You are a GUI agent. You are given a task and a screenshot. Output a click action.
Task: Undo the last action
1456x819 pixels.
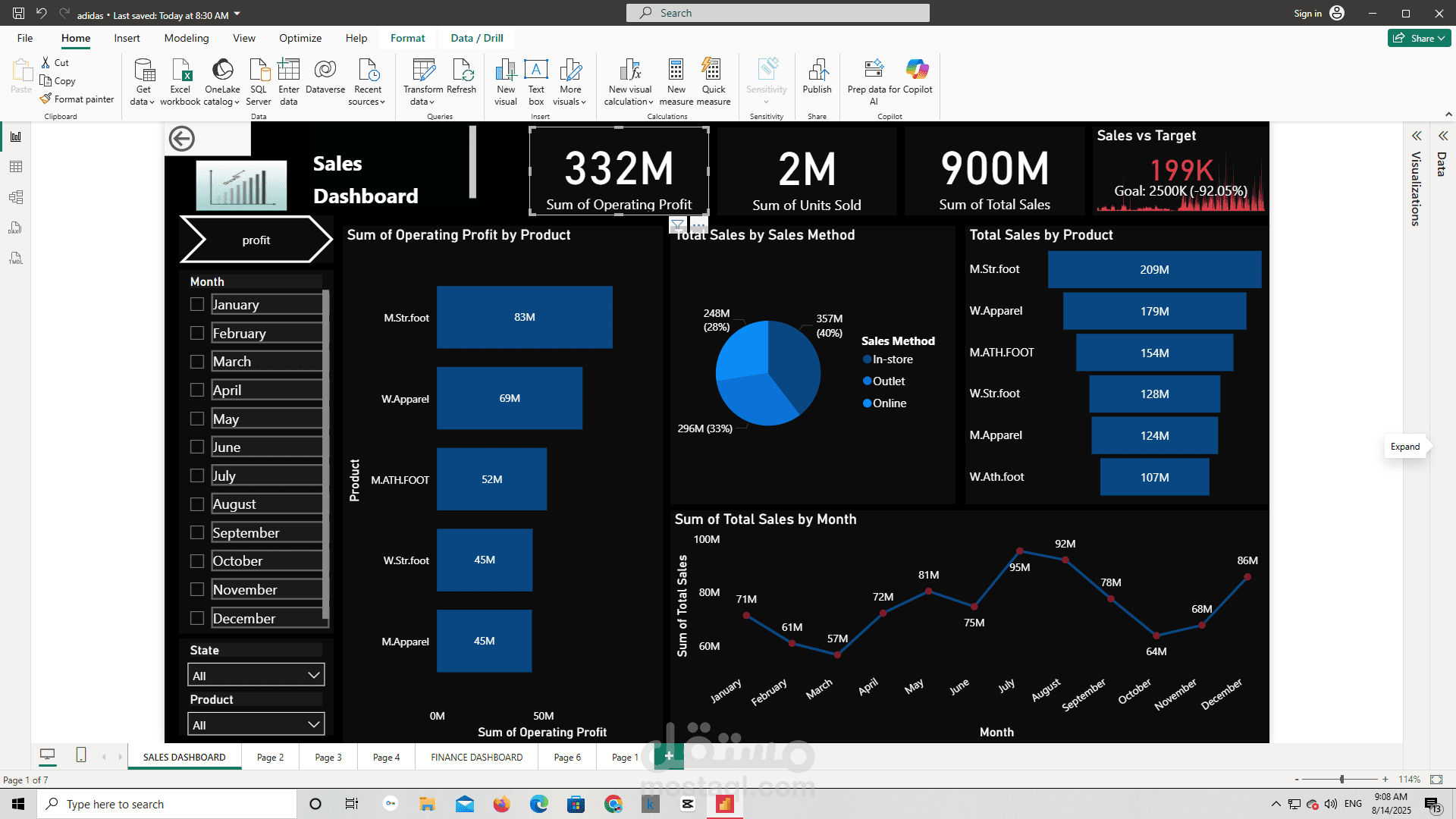tap(42, 14)
